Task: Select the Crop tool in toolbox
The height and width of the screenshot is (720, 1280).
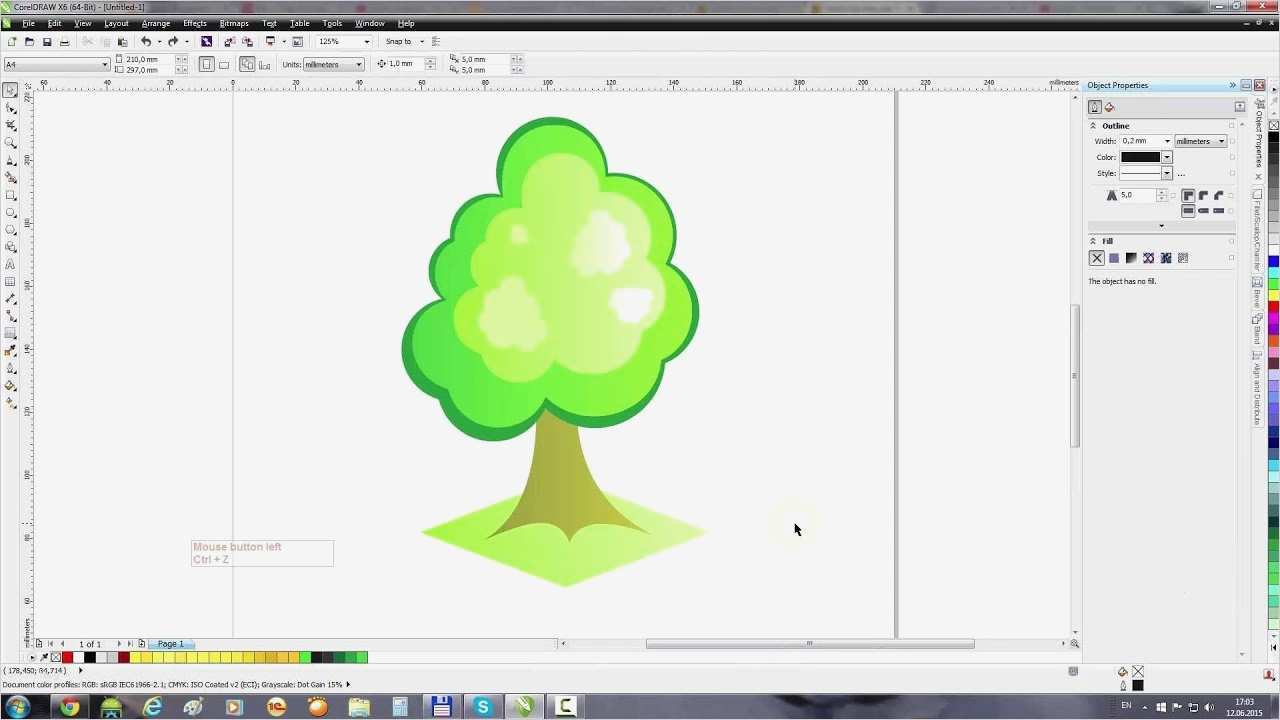Action: pyautogui.click(x=11, y=125)
